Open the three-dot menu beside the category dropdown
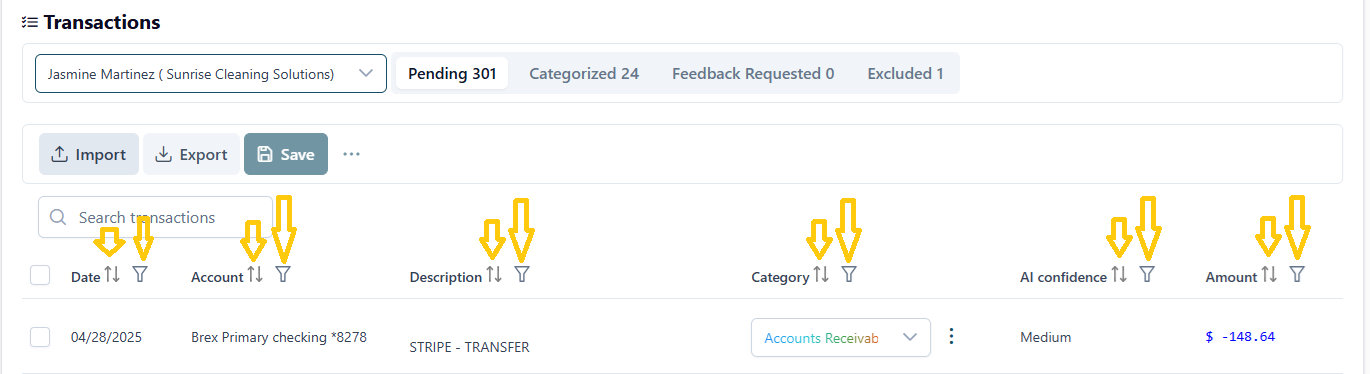The width and height of the screenshot is (1370, 374). coord(951,337)
